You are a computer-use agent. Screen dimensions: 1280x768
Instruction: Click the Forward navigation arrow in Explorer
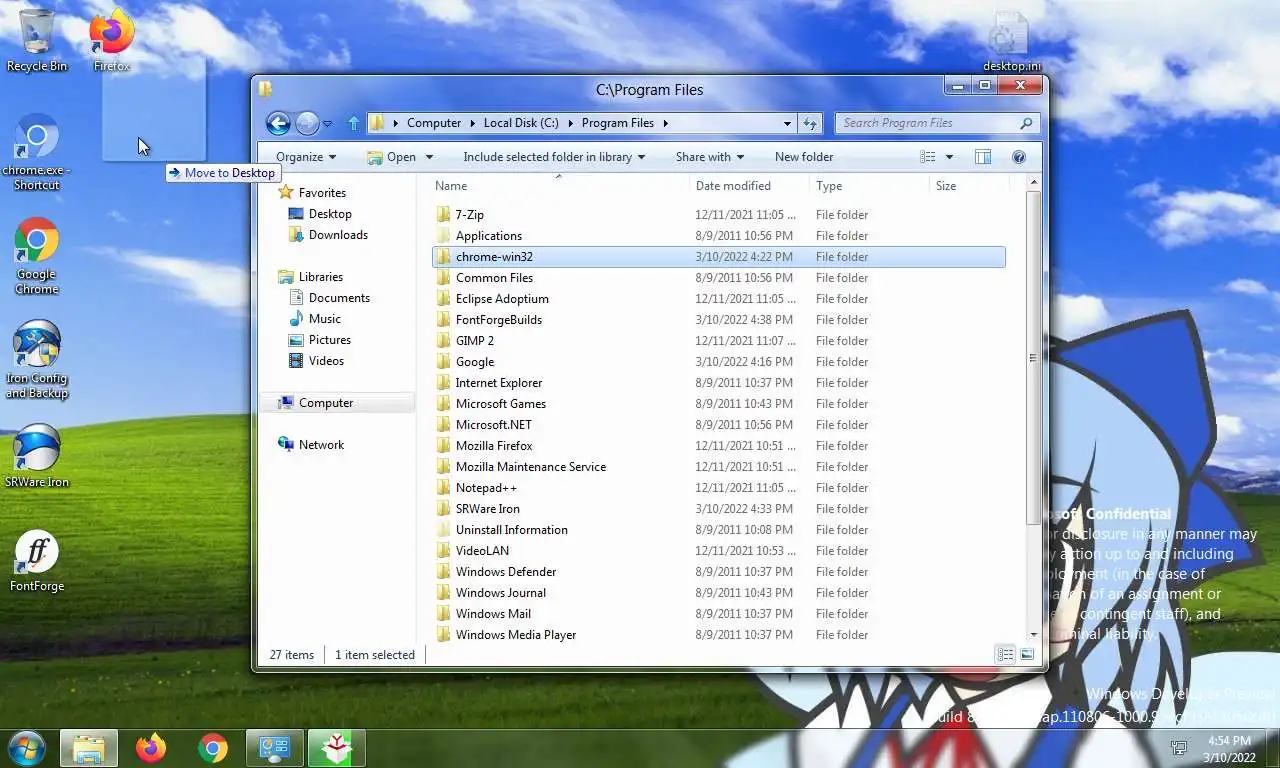coord(307,123)
